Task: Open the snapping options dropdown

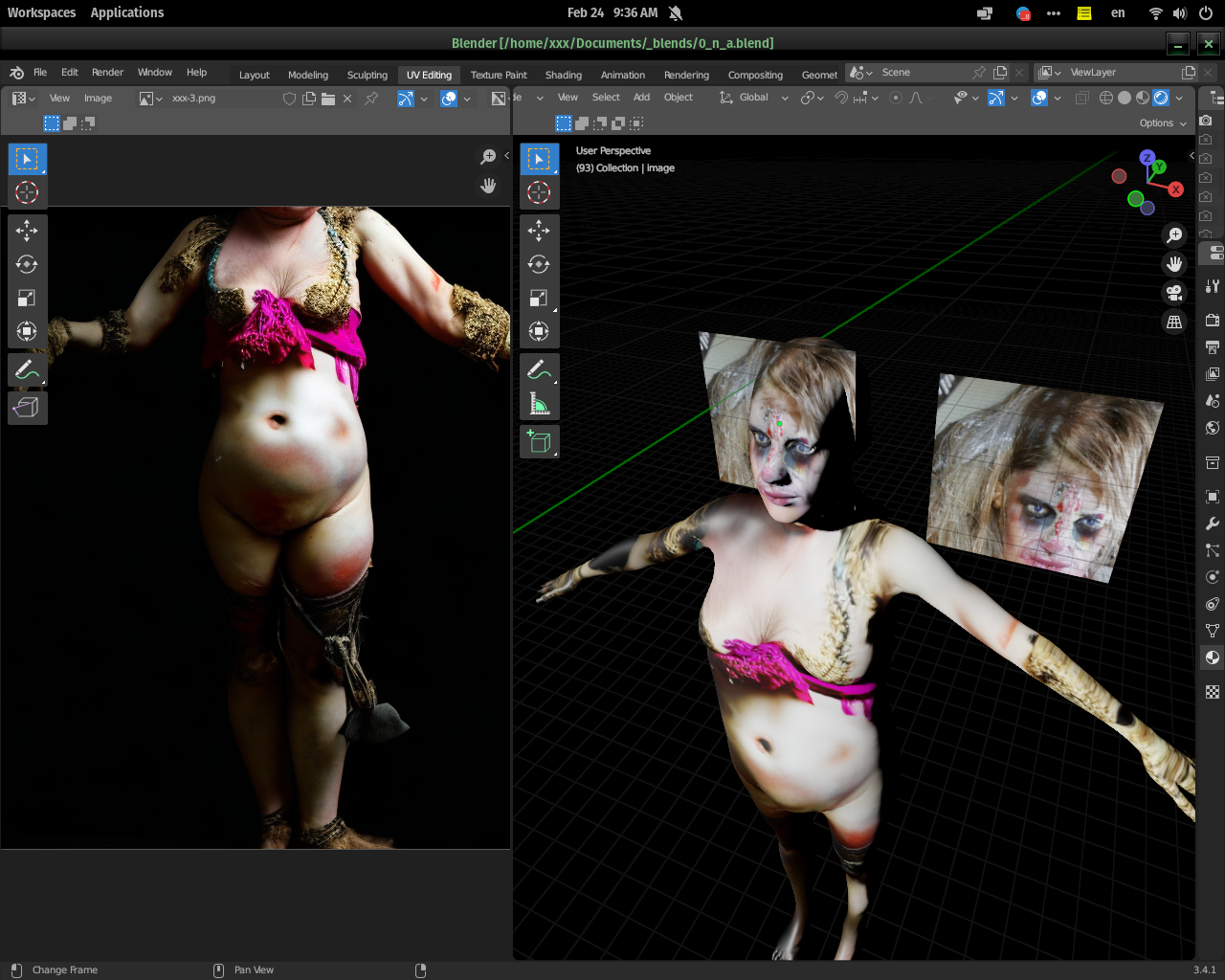Action: click(x=865, y=98)
